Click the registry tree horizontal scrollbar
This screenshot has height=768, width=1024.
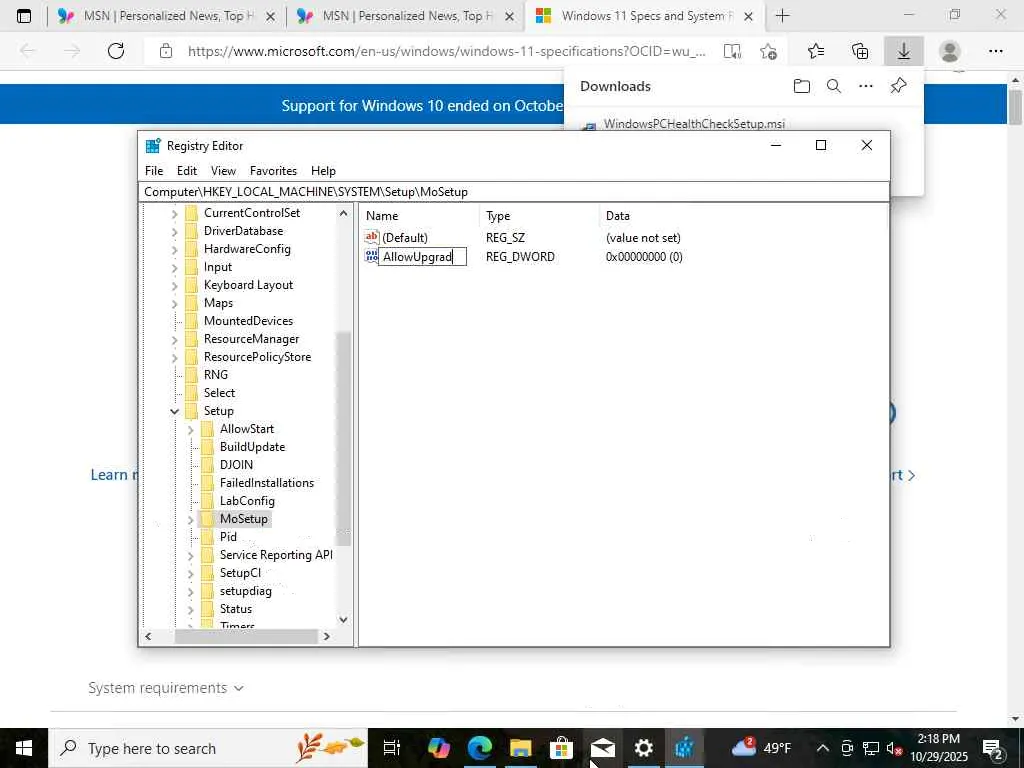(246, 636)
